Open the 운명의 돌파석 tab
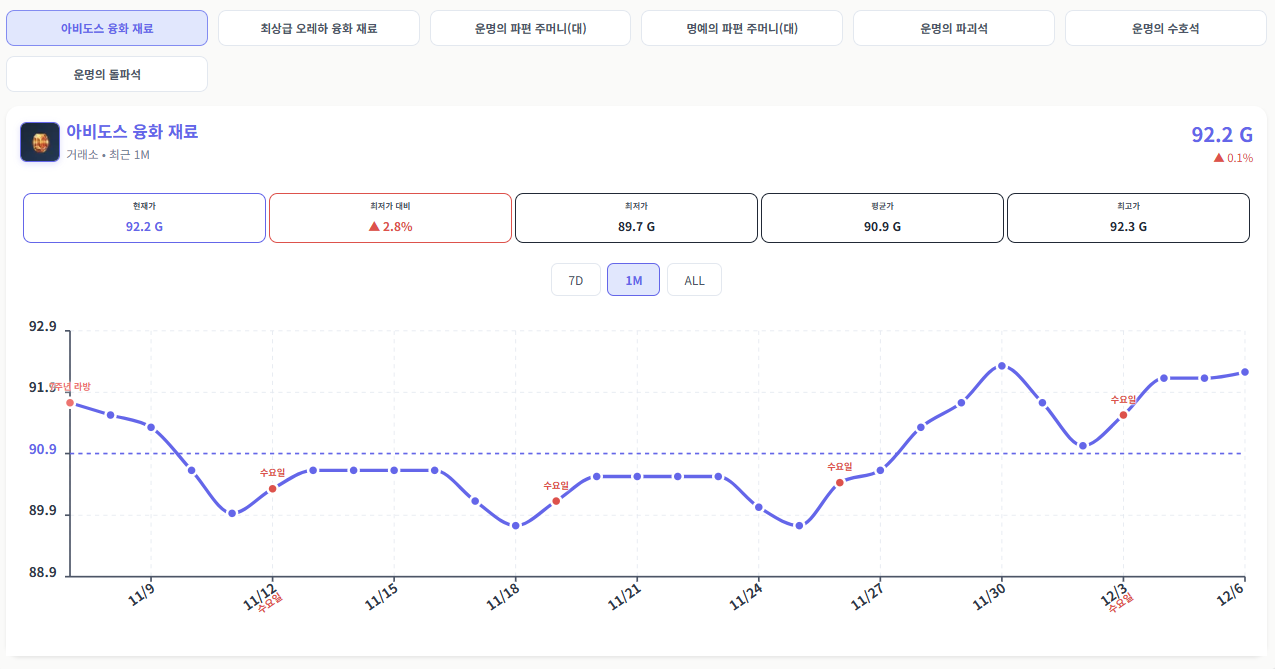 pos(107,74)
